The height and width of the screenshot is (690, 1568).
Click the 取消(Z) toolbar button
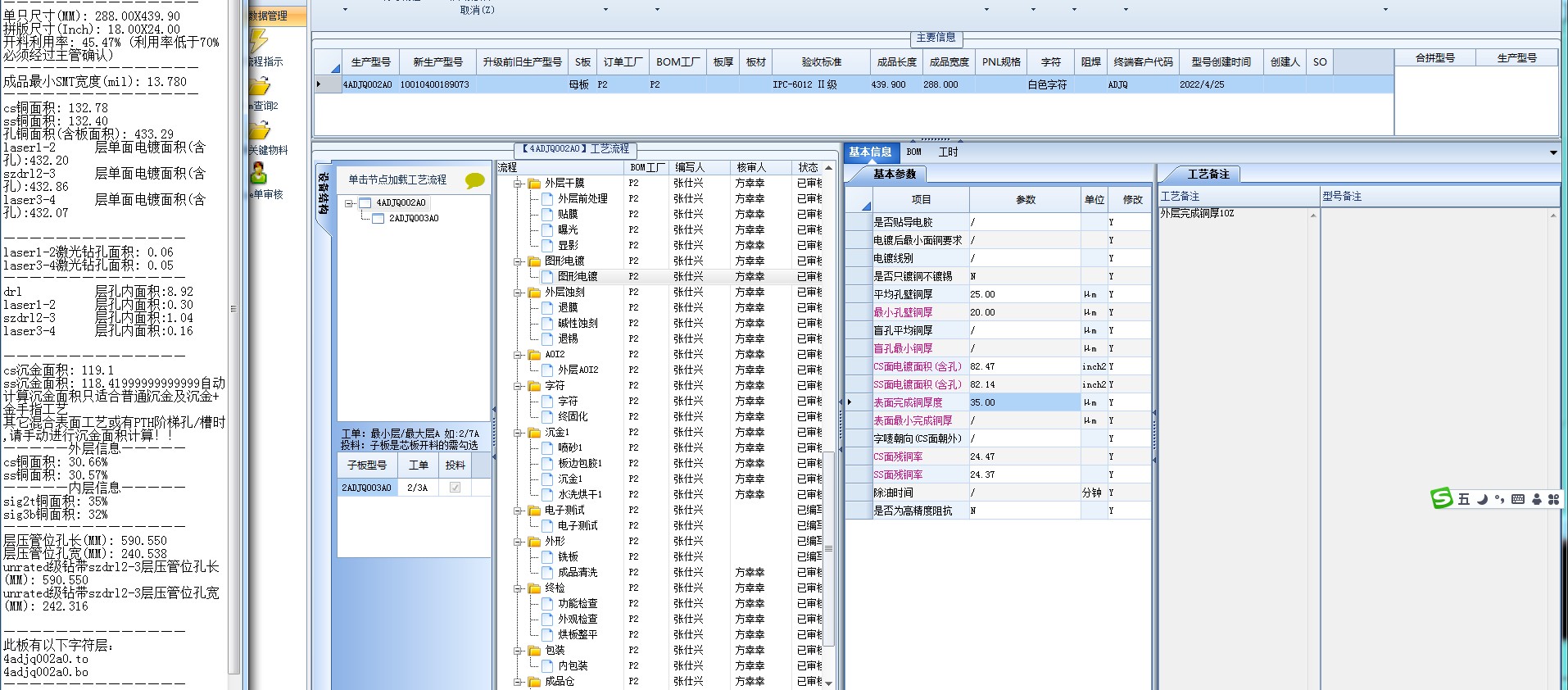coord(477,10)
